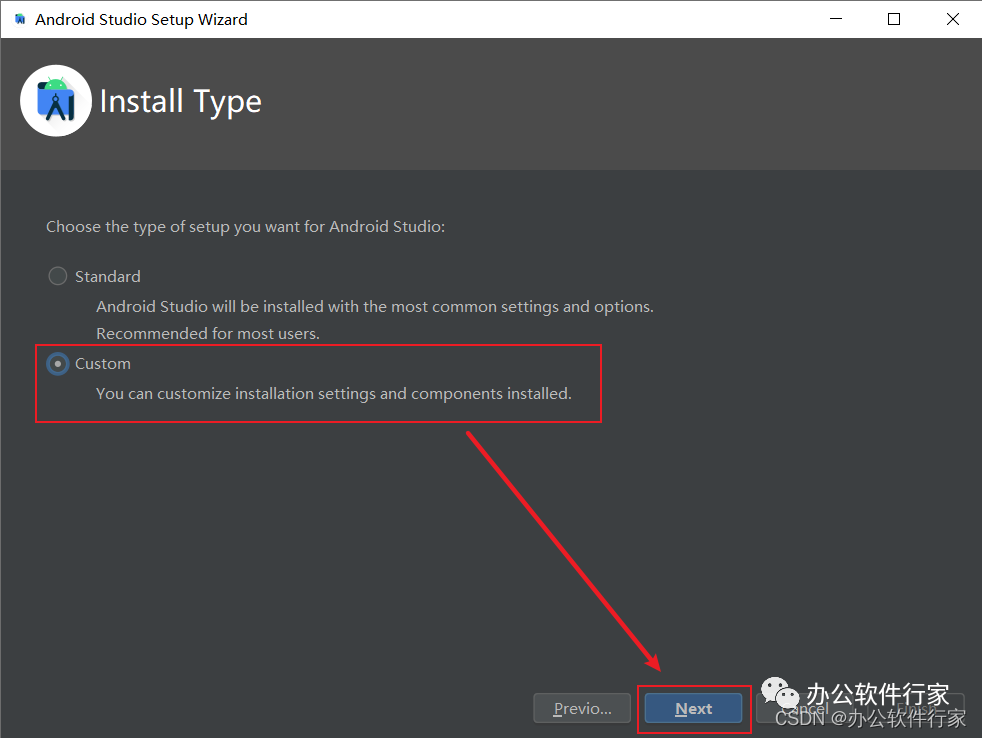The width and height of the screenshot is (982, 738).
Task: Click the 'Standard' option label
Action: click(x=108, y=276)
